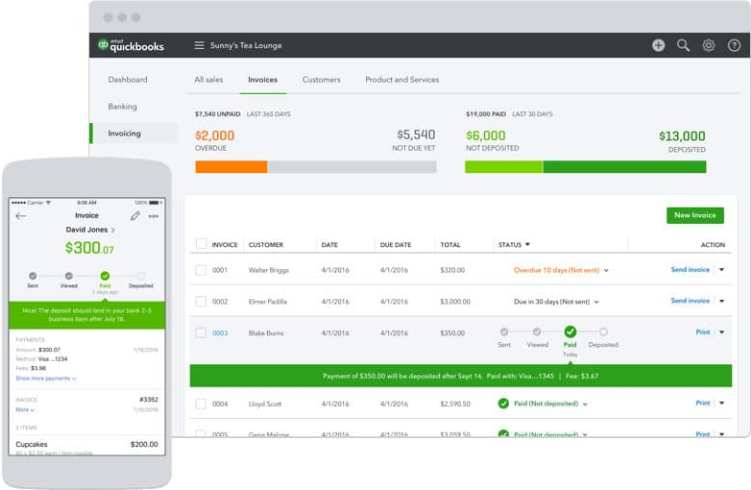Tap the pencil edit icon on phone invoice
The height and width of the screenshot is (490, 751).
[135, 216]
